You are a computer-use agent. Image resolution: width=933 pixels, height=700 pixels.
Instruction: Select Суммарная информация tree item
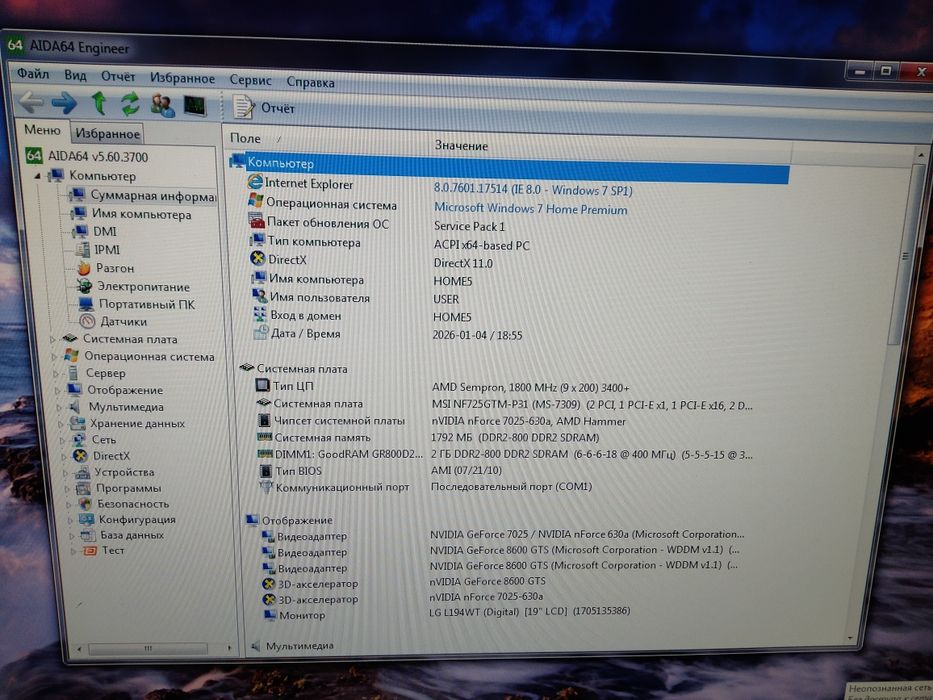tap(153, 195)
